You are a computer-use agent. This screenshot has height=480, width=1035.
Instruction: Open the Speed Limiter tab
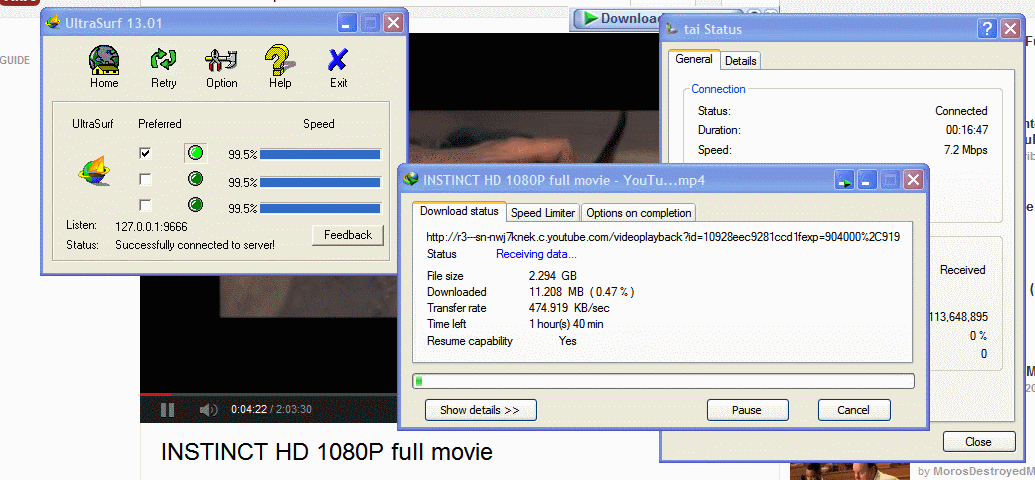point(544,213)
